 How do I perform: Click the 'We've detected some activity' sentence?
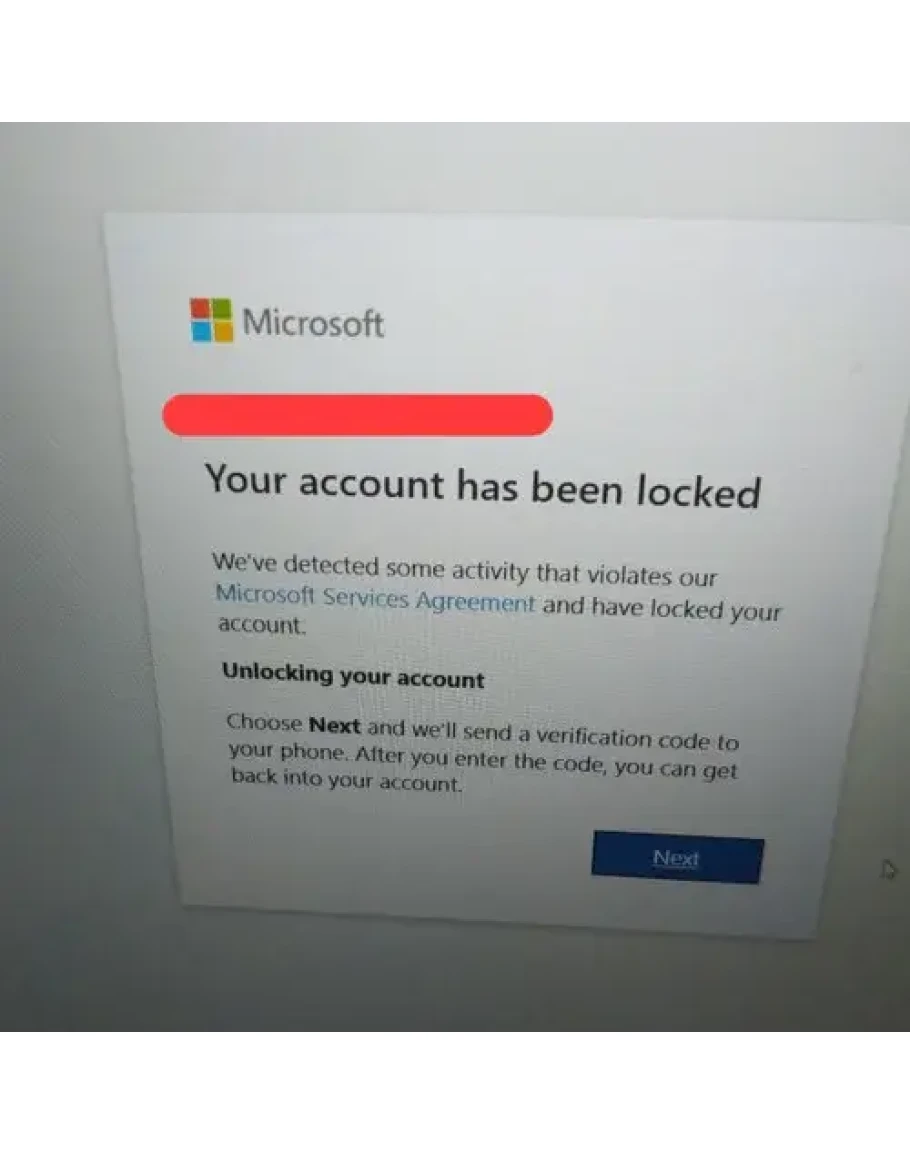[x=464, y=569]
